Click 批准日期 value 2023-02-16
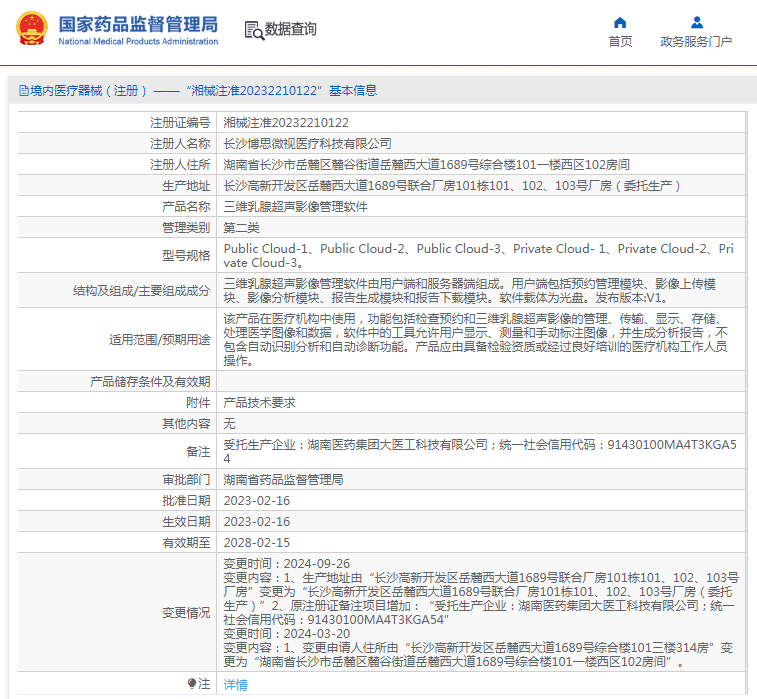The width and height of the screenshot is (757, 699). tap(257, 501)
